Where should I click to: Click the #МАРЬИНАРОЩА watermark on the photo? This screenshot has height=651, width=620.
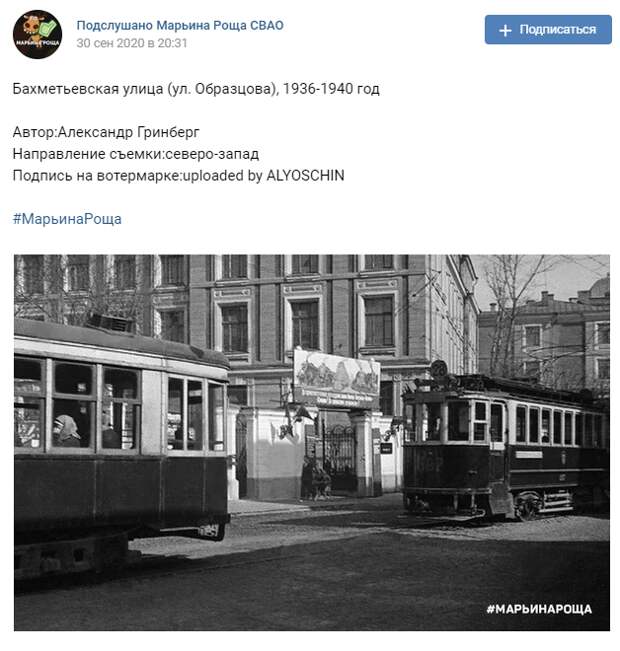(539, 609)
